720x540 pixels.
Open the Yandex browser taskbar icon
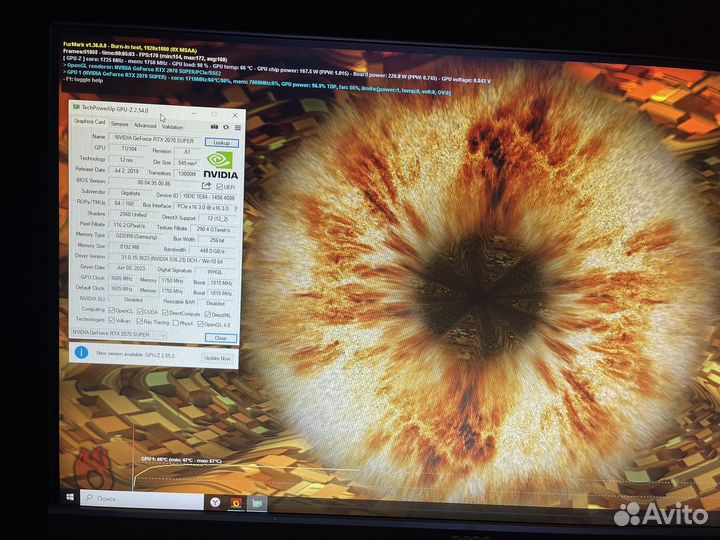click(215, 502)
